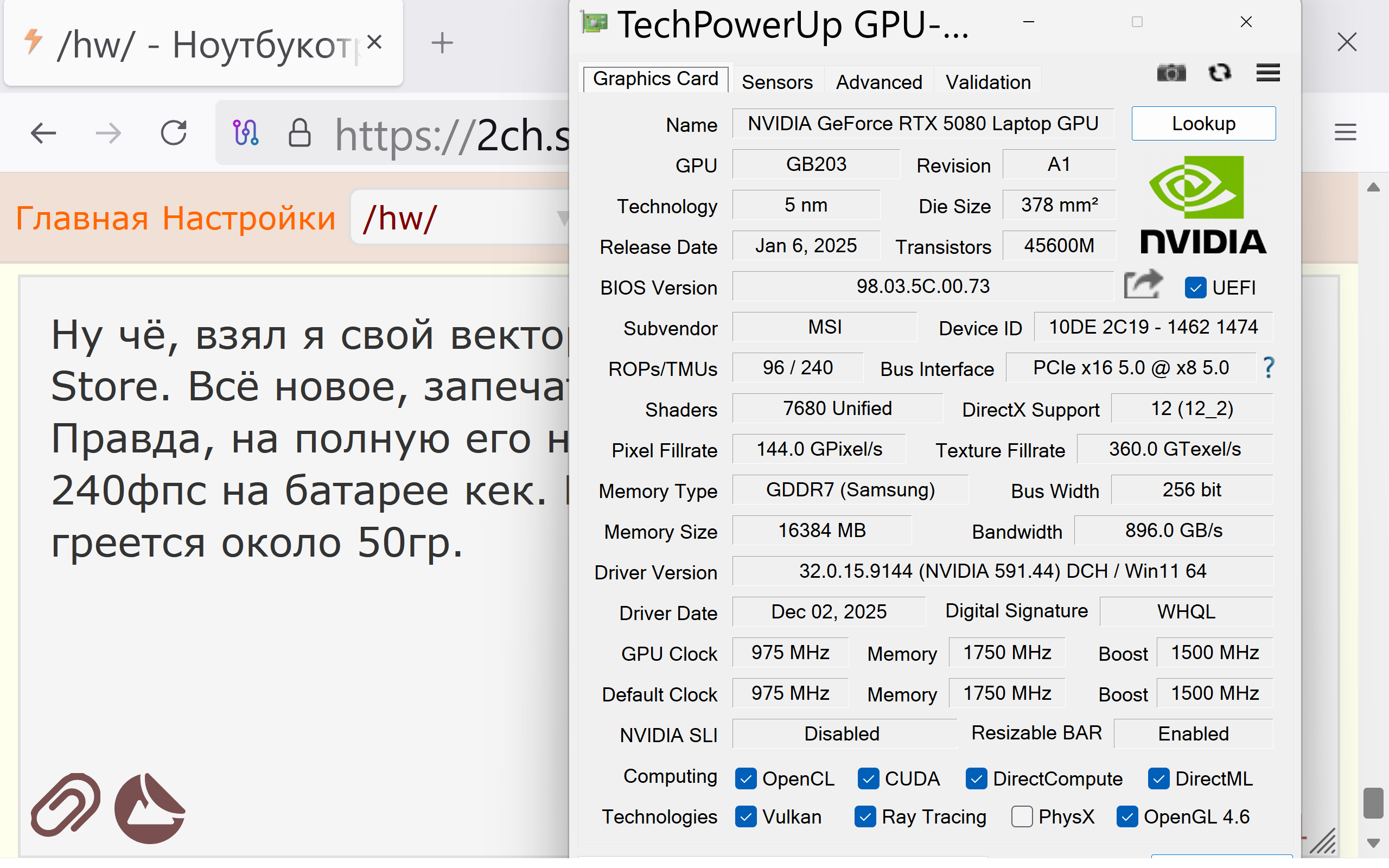Click the BIOS export share icon
The image size is (1389, 868).
(x=1143, y=285)
